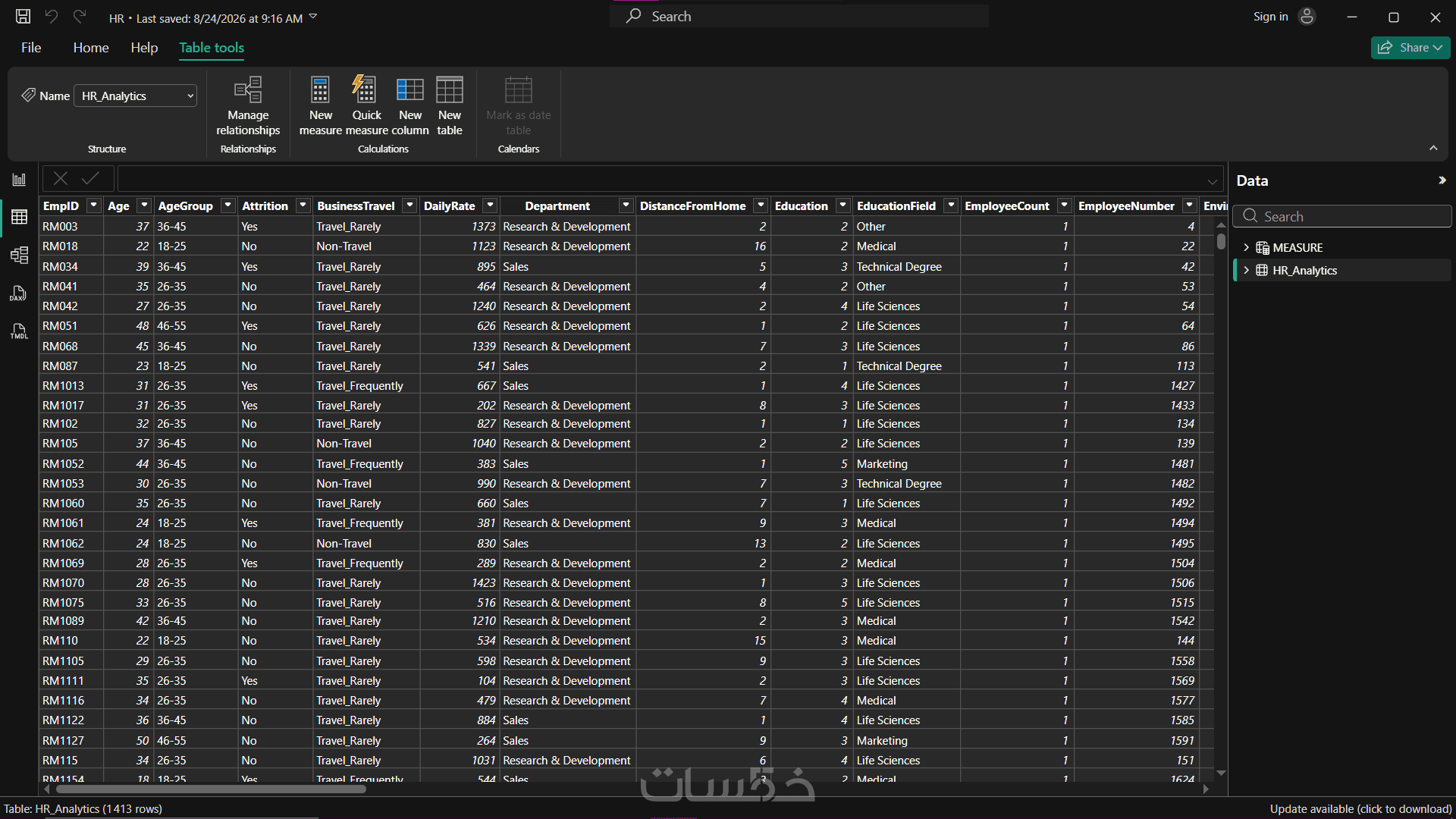Expand the MEASURE table in Data pane
Viewport: 1456px width, 819px height.
coord(1246,248)
